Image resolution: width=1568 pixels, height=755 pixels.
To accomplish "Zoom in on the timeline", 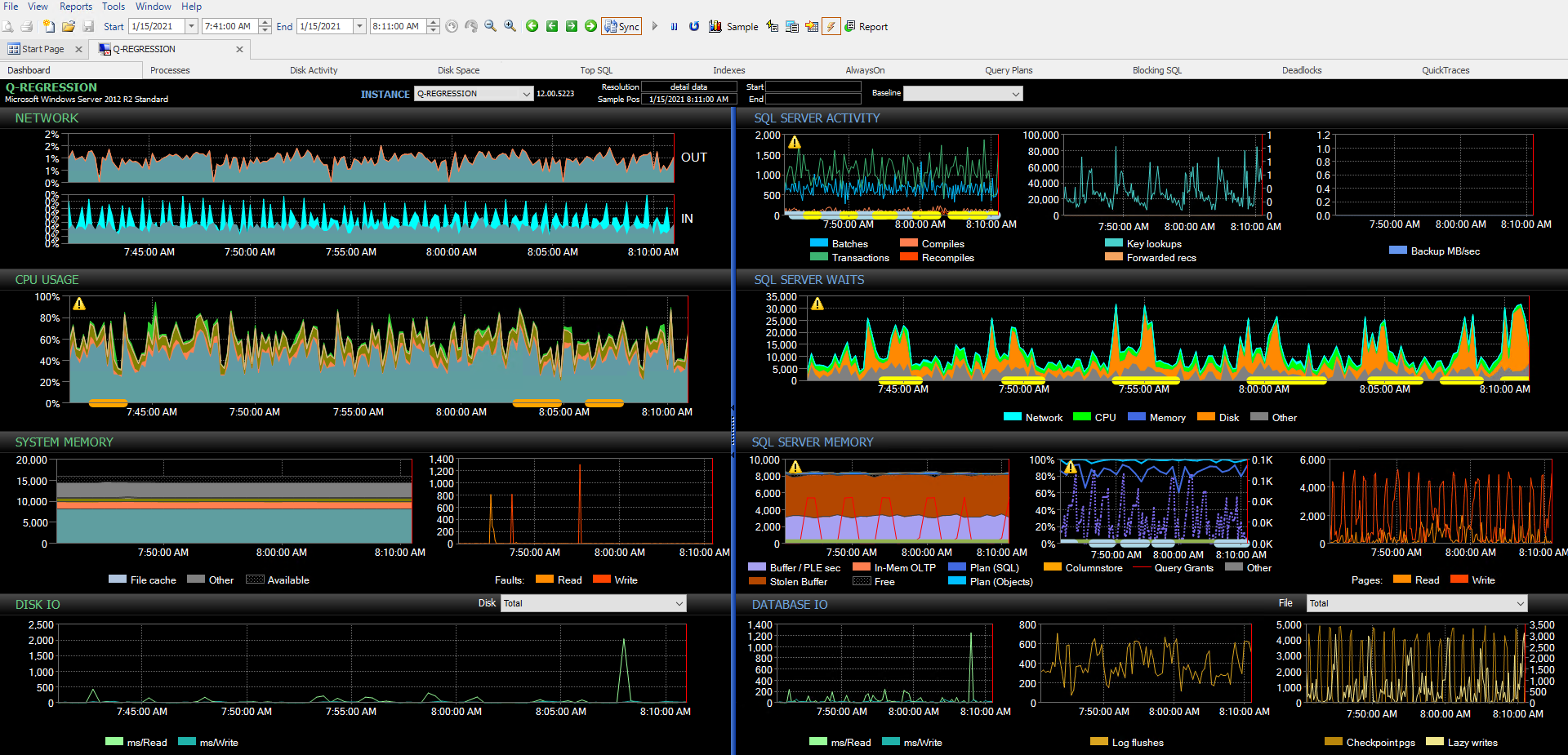I will coord(510,25).
